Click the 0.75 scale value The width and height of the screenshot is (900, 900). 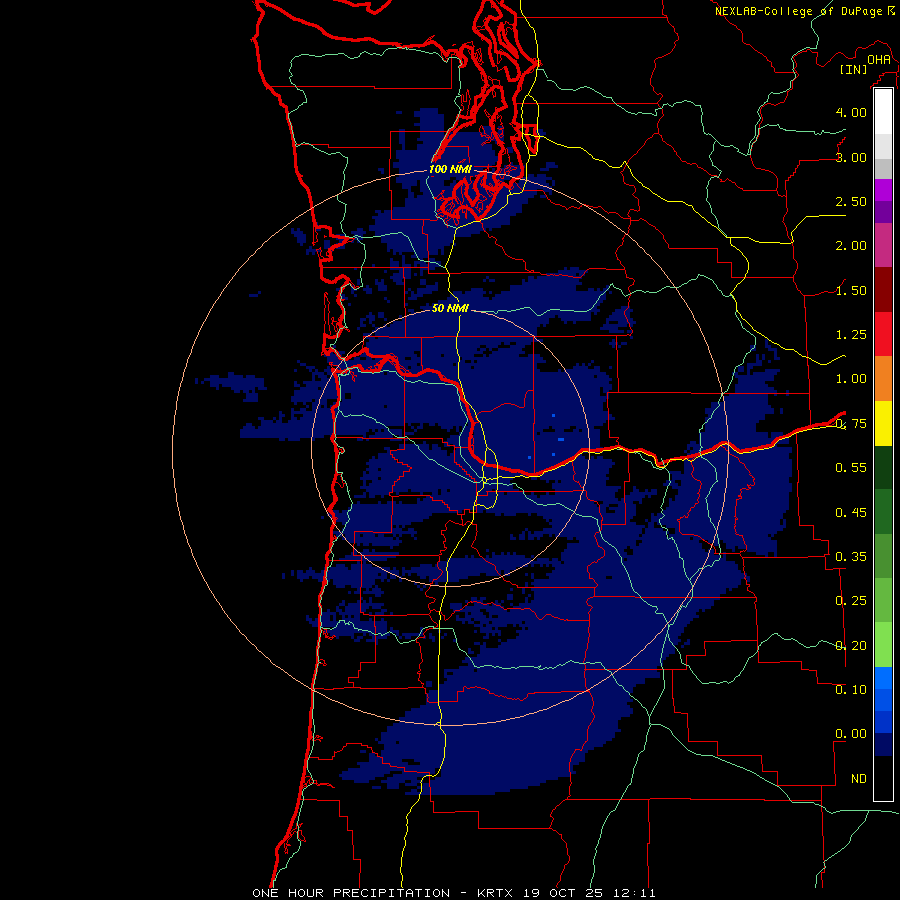pyautogui.click(x=851, y=424)
